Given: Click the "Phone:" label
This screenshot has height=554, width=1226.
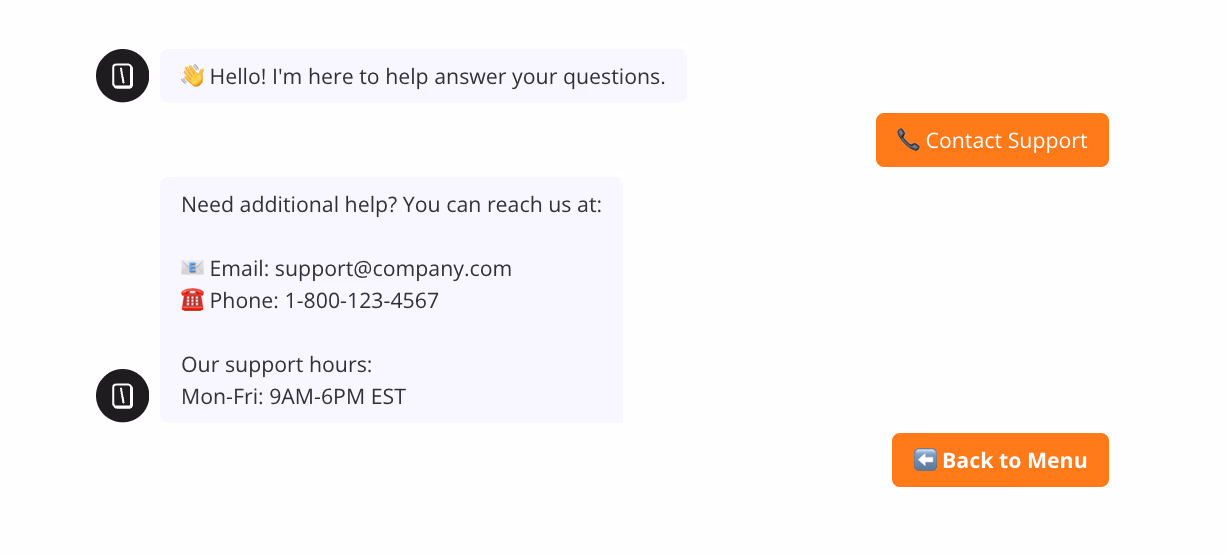Looking at the screenshot, I should point(244,300).
